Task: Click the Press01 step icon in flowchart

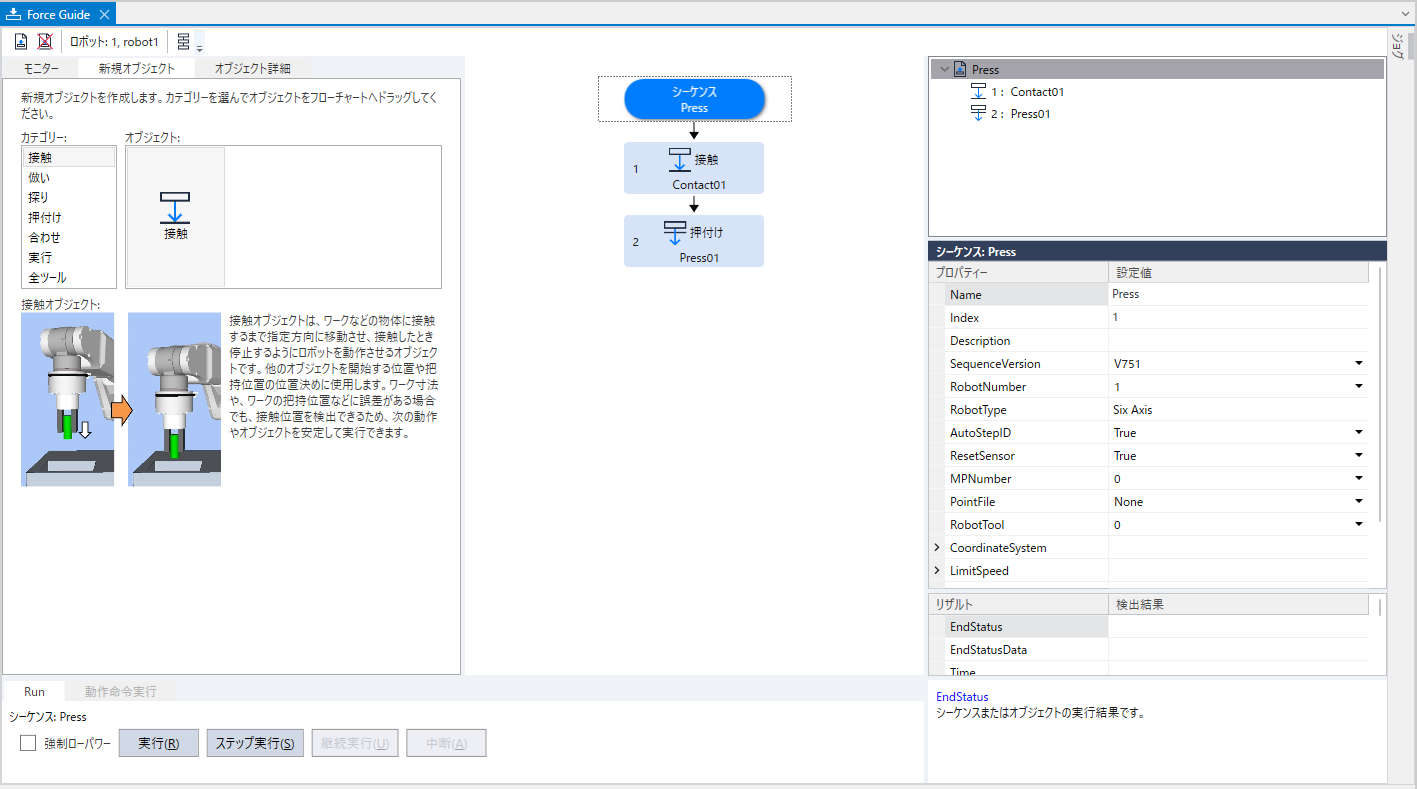Action: click(675, 233)
